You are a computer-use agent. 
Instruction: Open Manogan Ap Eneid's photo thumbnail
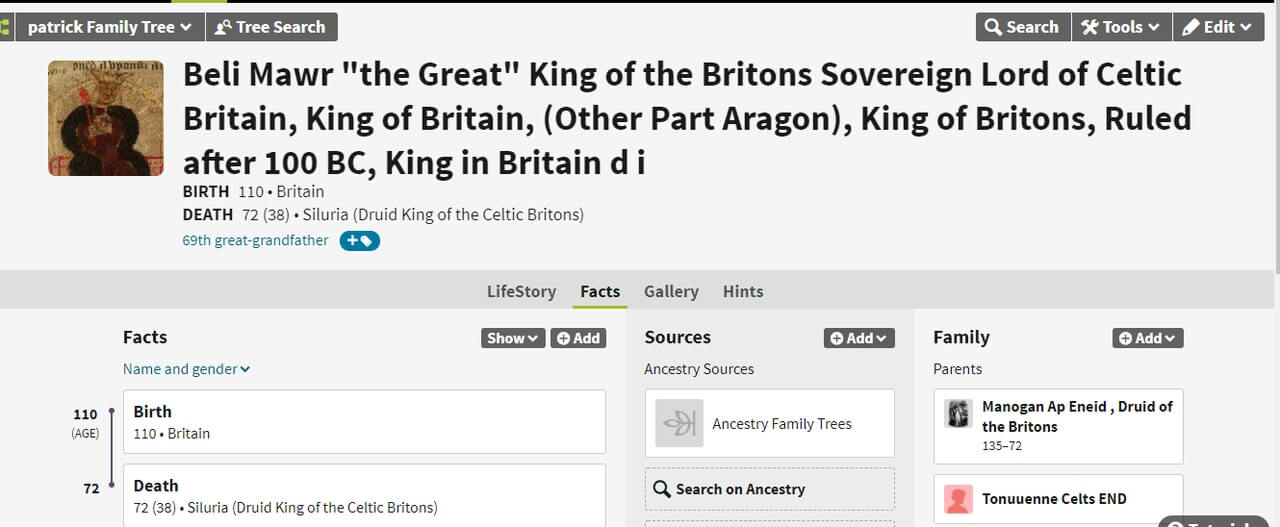click(x=958, y=414)
